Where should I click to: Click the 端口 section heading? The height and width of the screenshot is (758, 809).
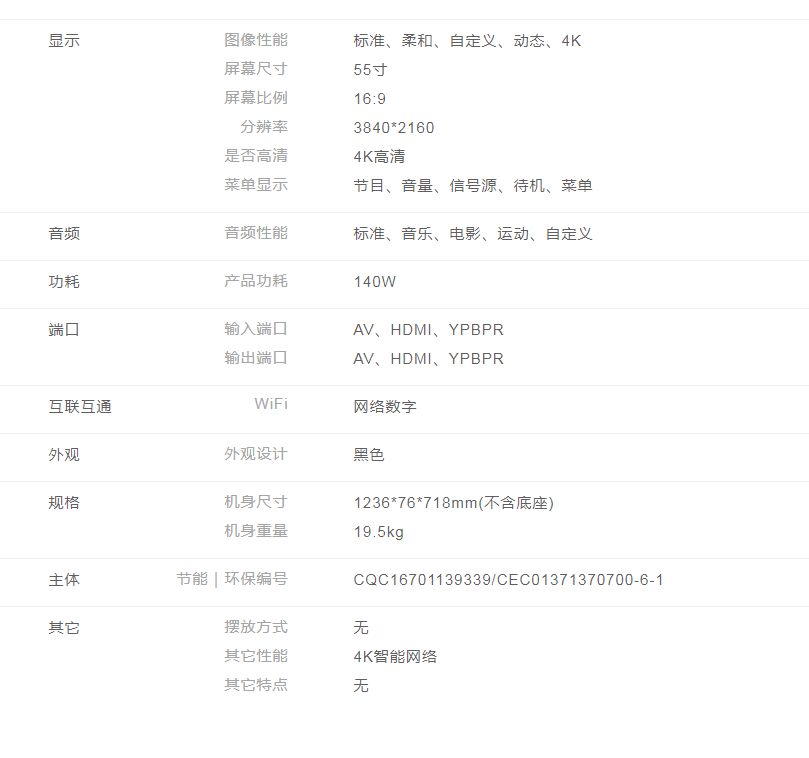(x=64, y=330)
